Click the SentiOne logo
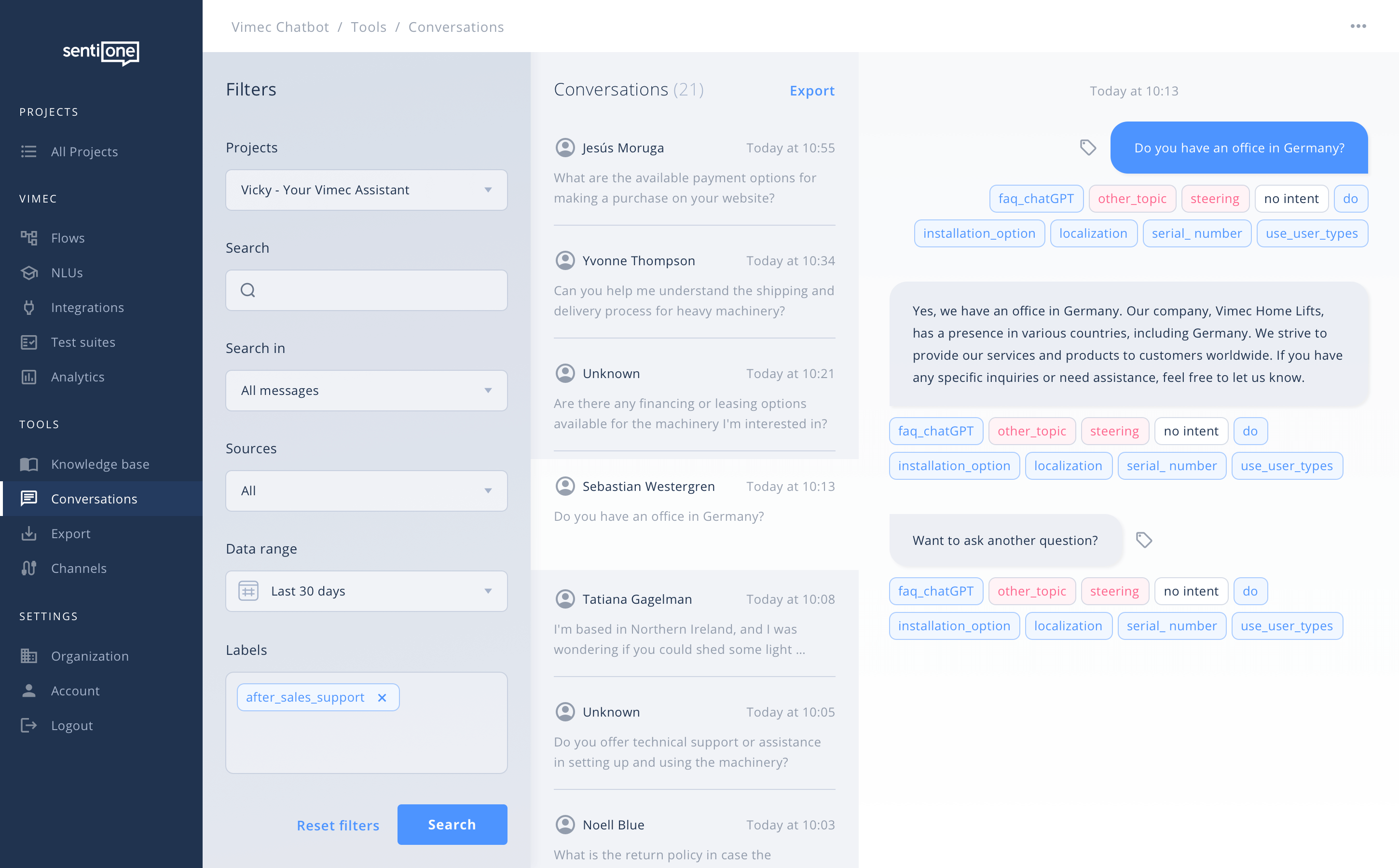The width and height of the screenshot is (1399, 868). click(x=101, y=52)
